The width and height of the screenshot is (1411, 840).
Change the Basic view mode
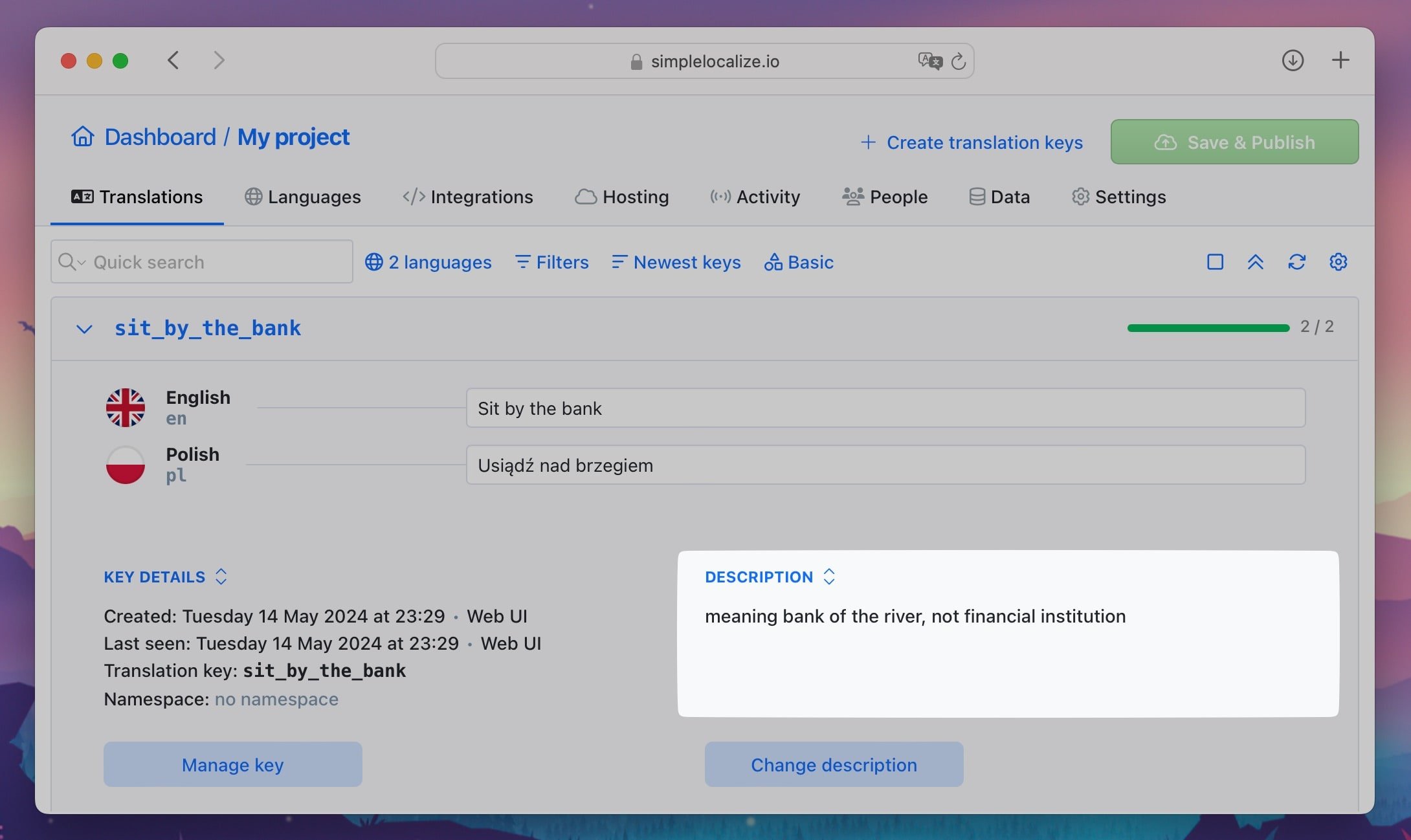coord(799,261)
